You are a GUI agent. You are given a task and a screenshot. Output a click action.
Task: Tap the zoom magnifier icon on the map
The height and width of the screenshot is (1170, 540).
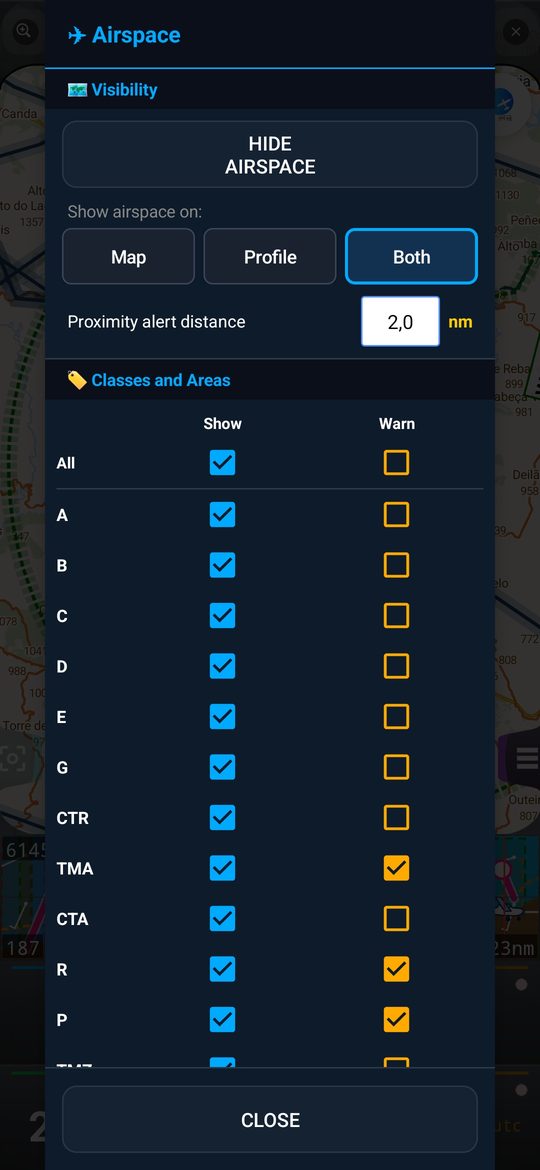(24, 31)
